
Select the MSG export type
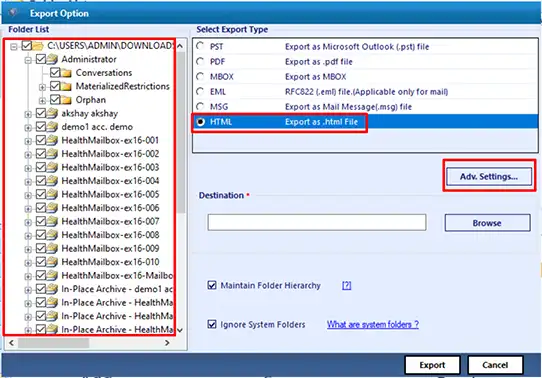point(200,106)
